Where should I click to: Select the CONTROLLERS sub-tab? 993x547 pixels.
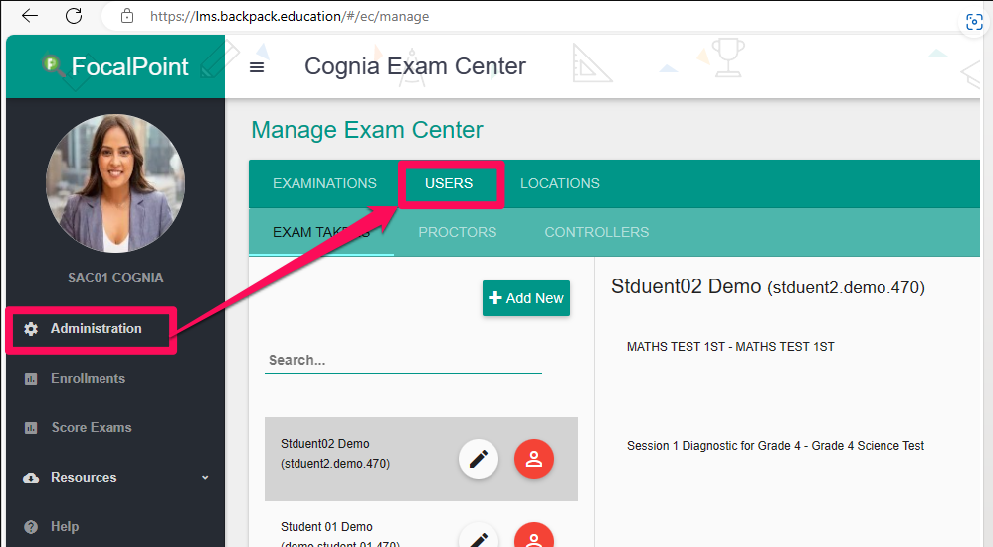point(597,232)
